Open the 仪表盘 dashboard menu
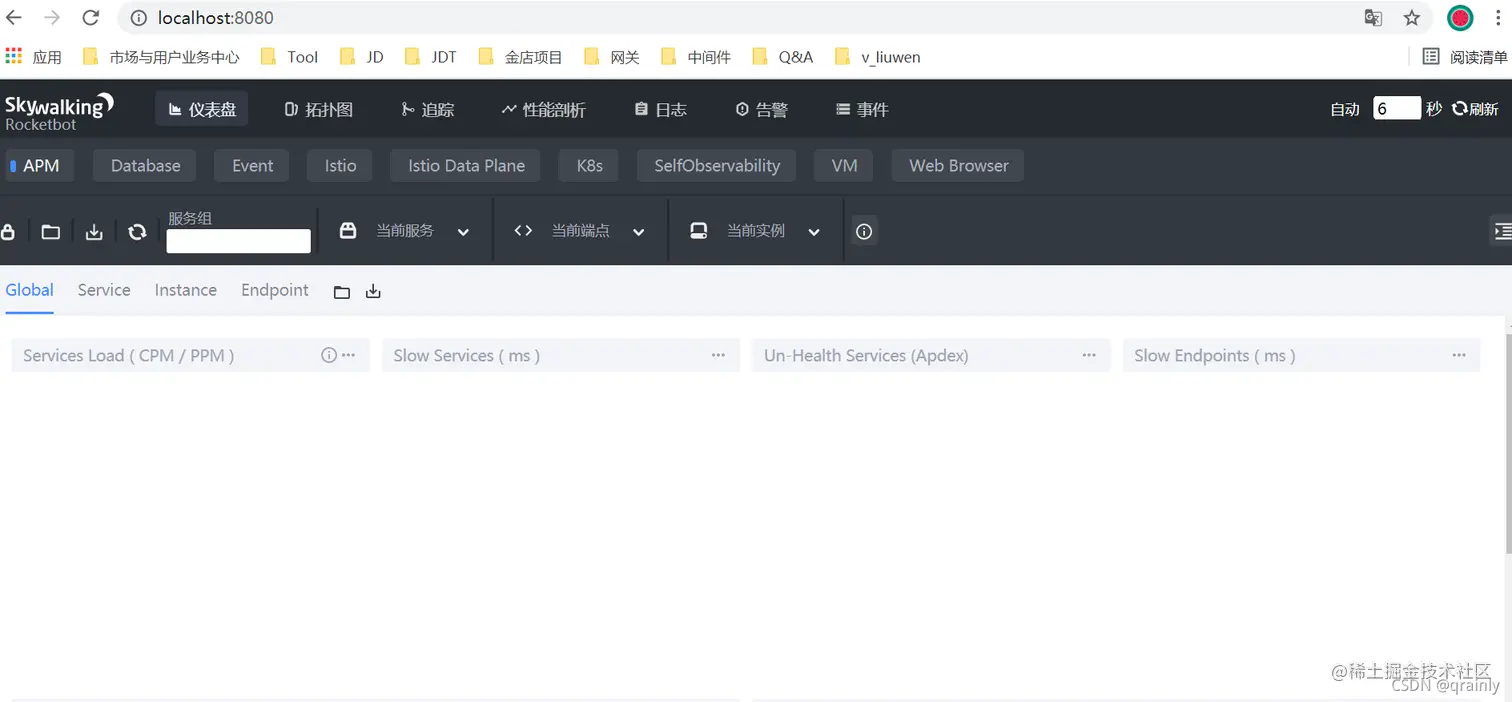The image size is (1512, 702). point(202,109)
